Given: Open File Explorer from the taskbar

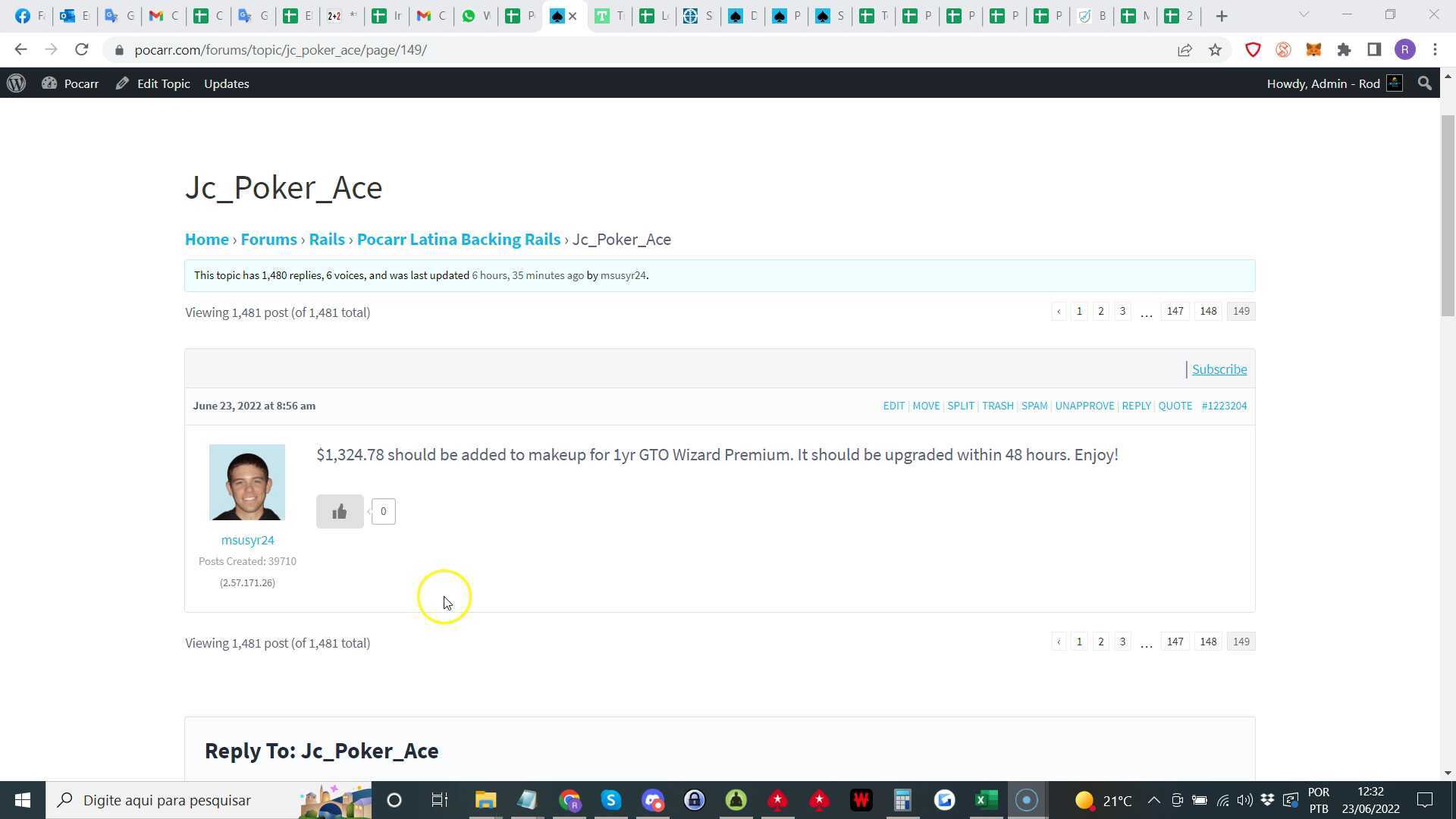Looking at the screenshot, I should tap(485, 800).
